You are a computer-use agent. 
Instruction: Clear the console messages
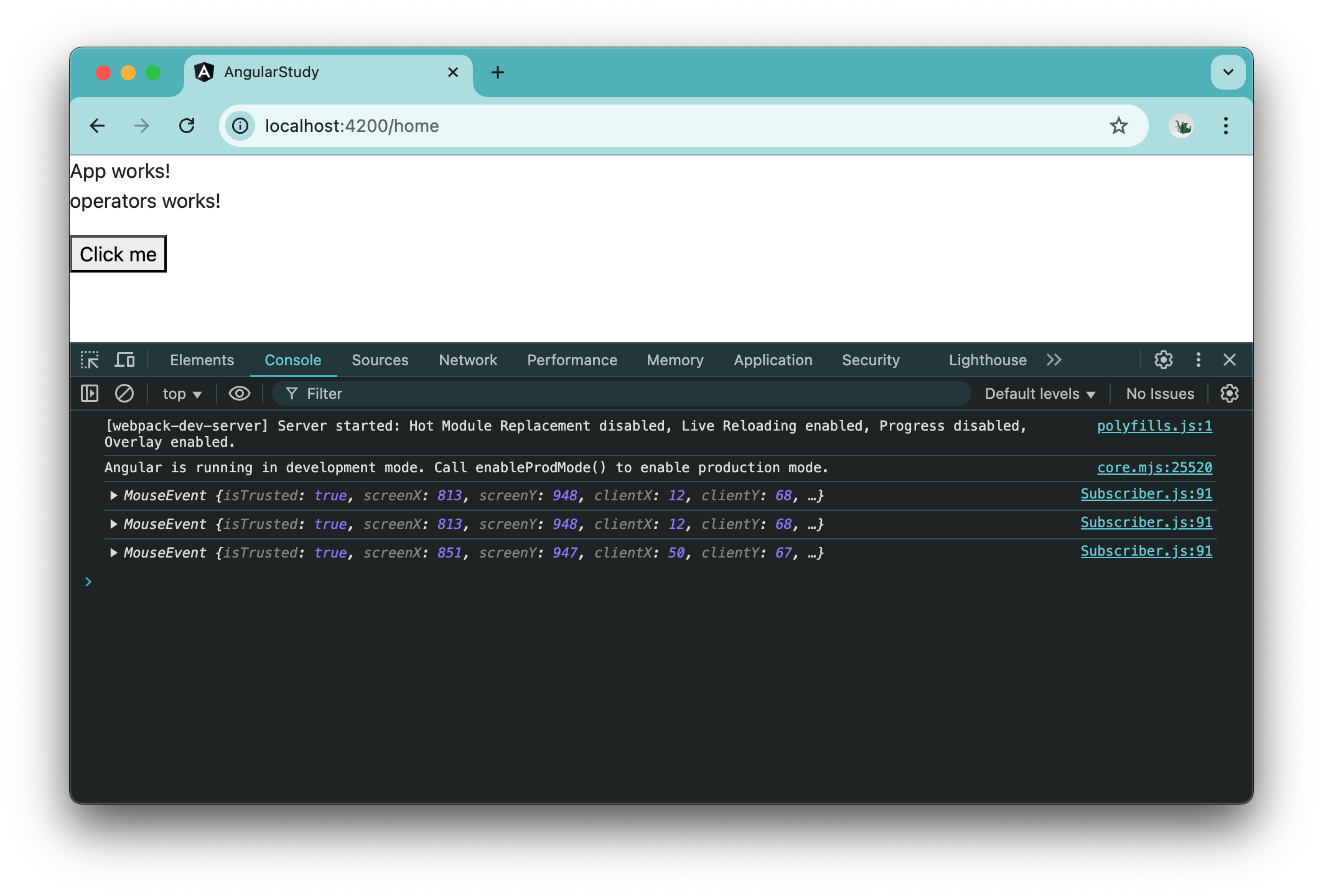[124, 393]
